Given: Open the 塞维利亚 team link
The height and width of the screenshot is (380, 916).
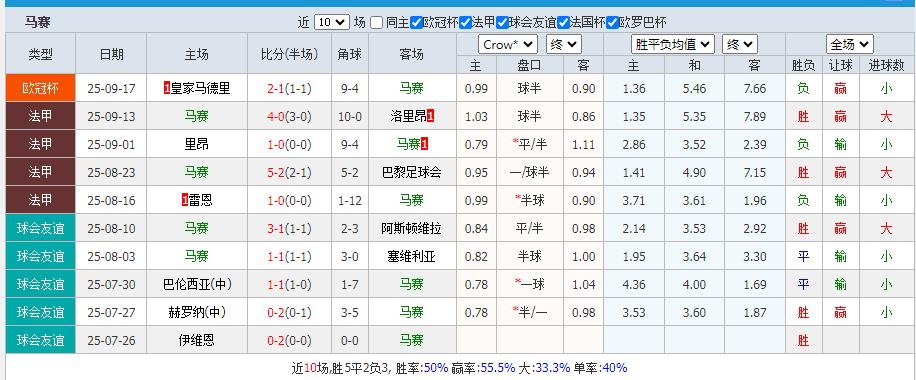Looking at the screenshot, I should coord(411,256).
